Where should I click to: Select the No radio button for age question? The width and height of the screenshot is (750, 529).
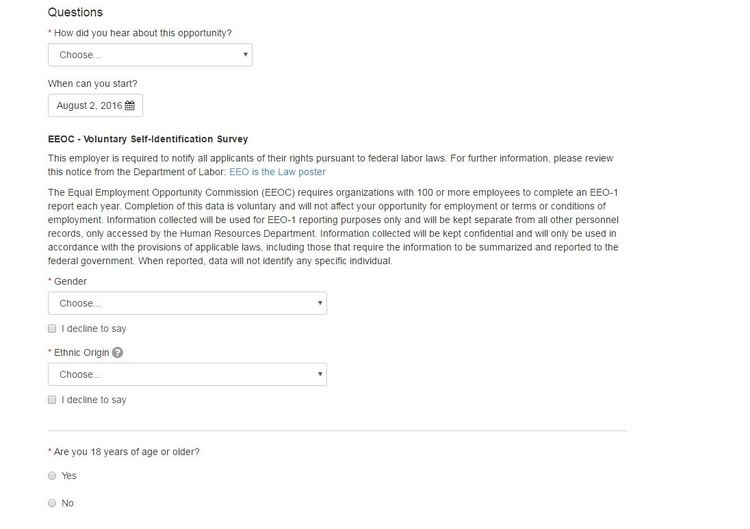[x=52, y=503]
